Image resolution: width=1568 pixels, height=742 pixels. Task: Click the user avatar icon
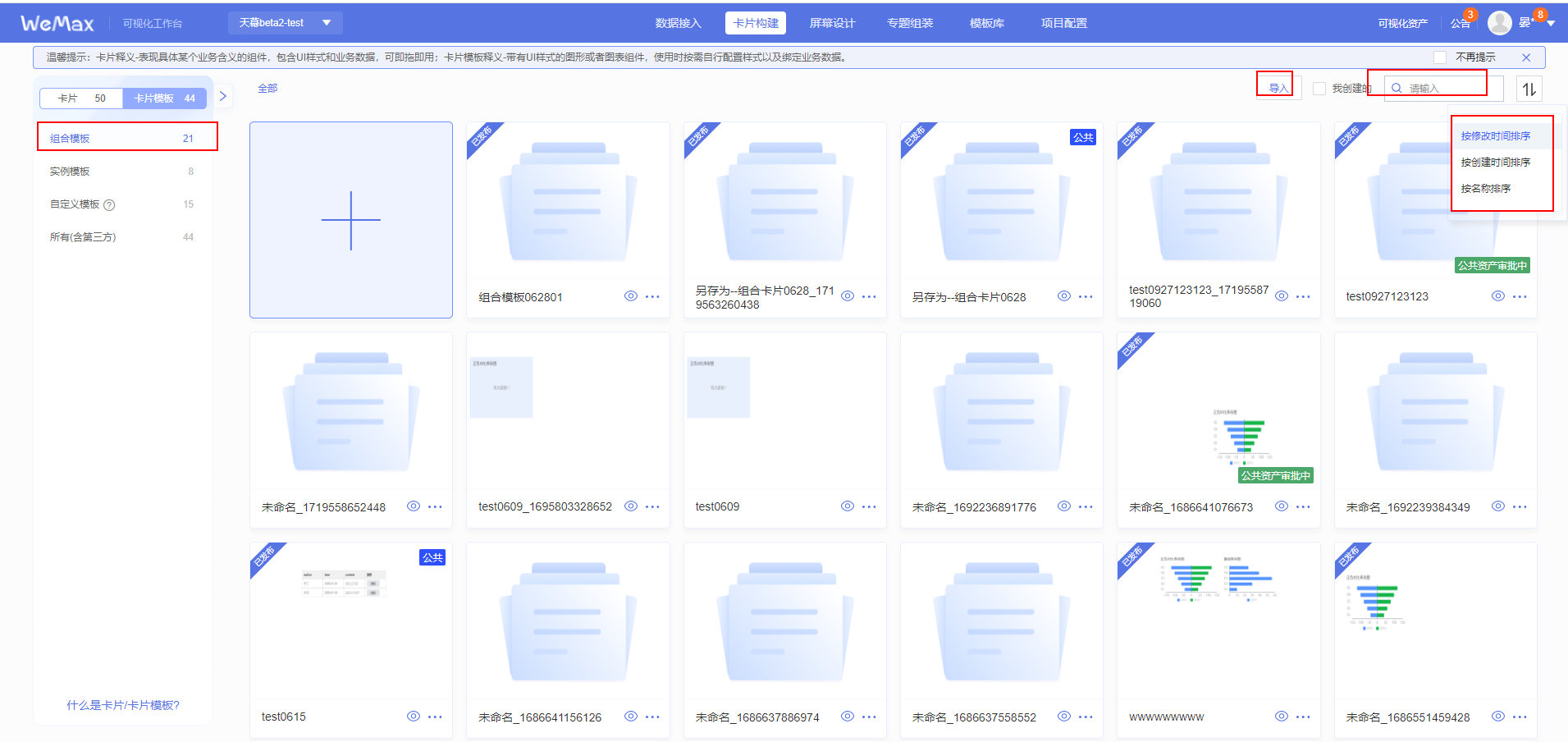click(1500, 23)
